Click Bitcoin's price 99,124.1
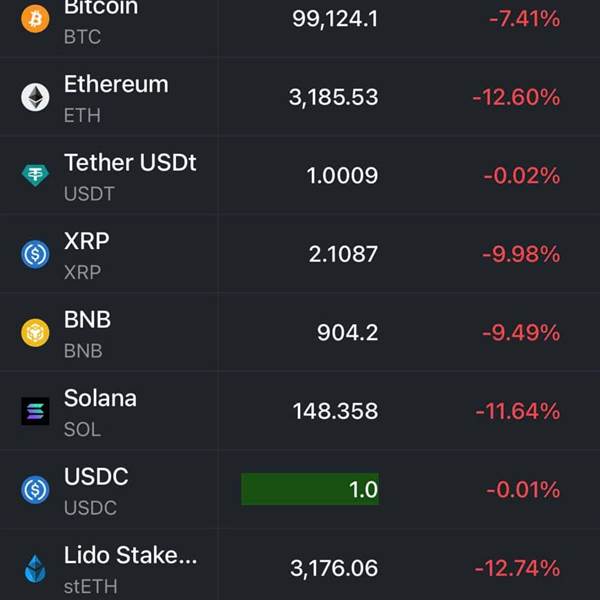The width and height of the screenshot is (600, 600). [x=335, y=19]
